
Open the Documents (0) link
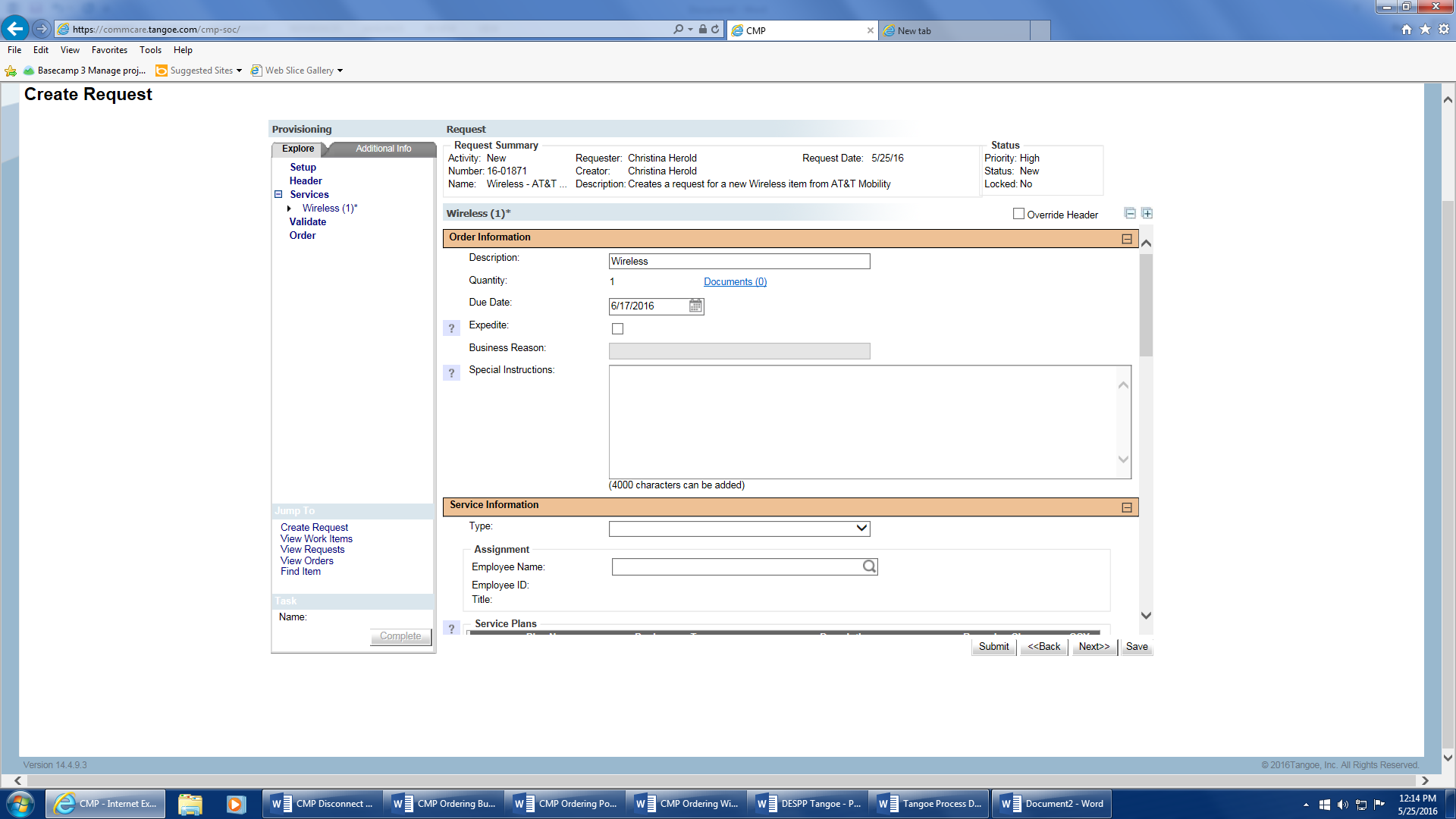click(735, 281)
